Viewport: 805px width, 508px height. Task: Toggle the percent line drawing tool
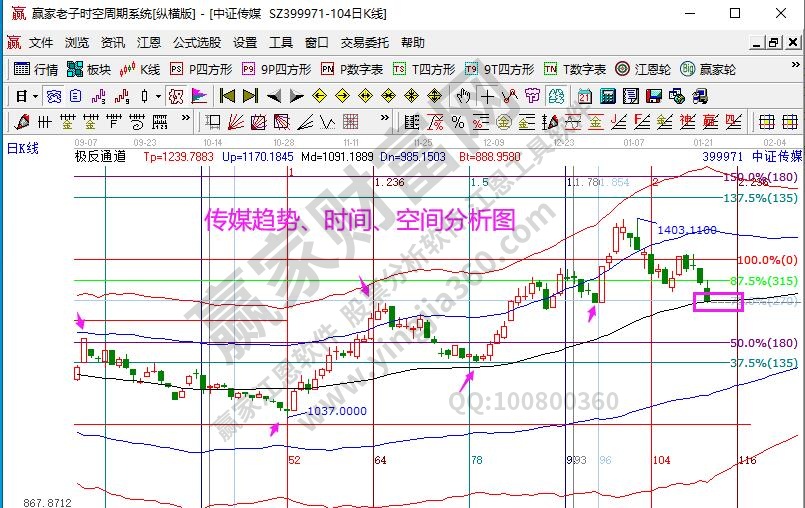coord(458,122)
